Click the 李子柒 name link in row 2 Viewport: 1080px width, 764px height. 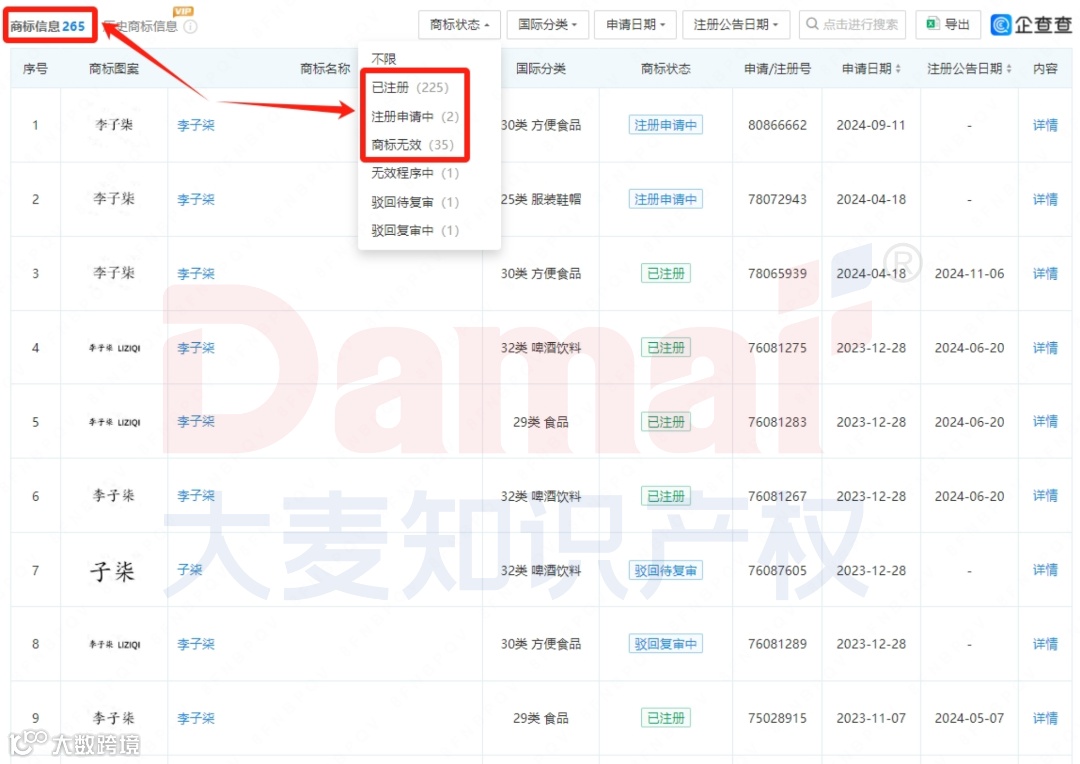coord(196,199)
